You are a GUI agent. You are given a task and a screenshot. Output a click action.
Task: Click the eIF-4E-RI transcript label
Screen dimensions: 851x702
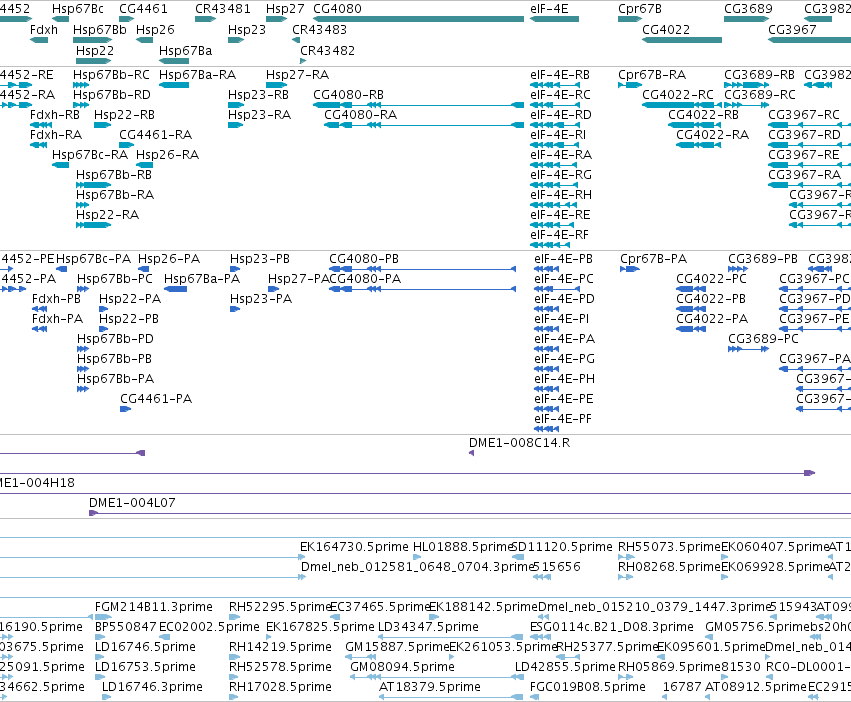click(x=558, y=135)
